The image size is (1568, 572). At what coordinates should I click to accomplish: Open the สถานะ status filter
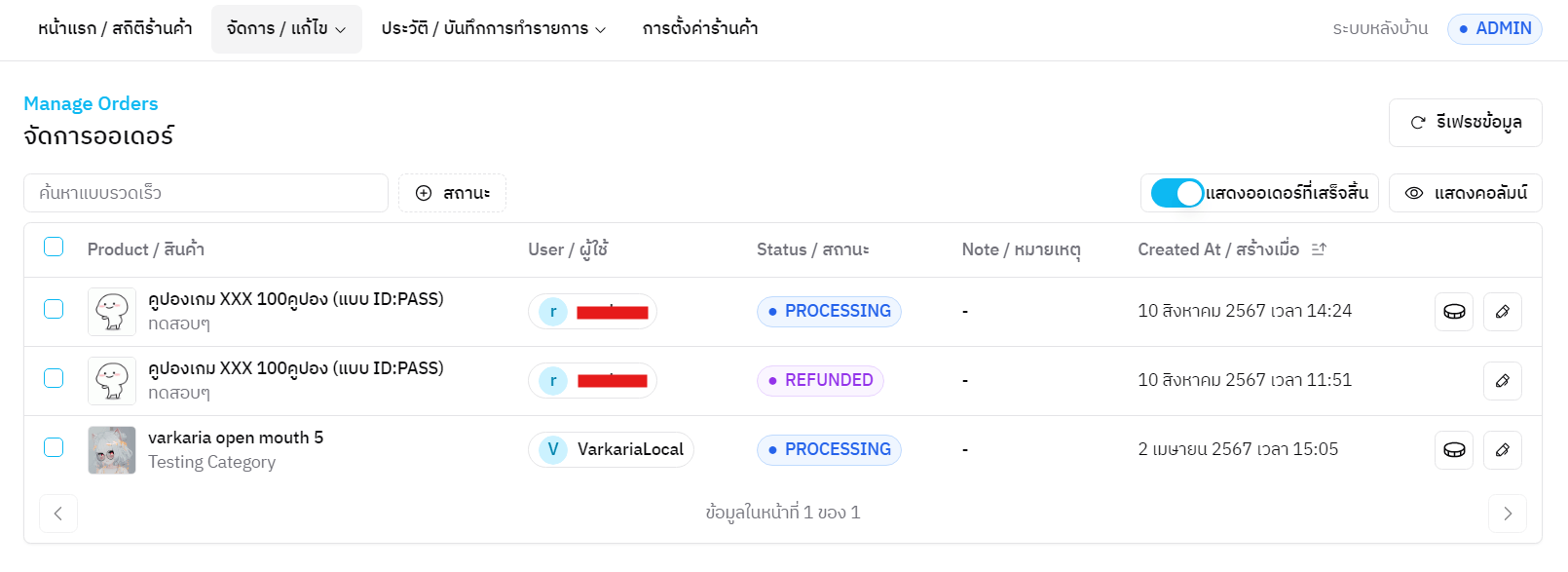point(452,193)
